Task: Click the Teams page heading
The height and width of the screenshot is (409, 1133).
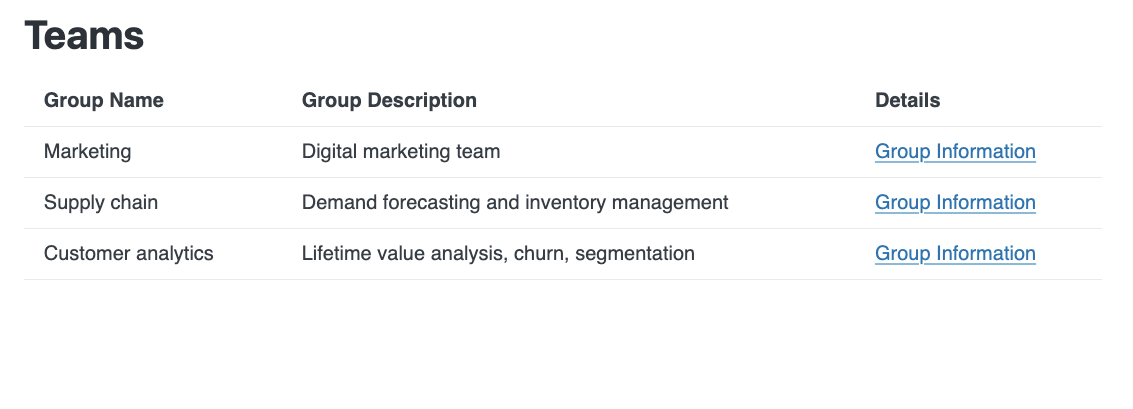Action: pos(85,37)
